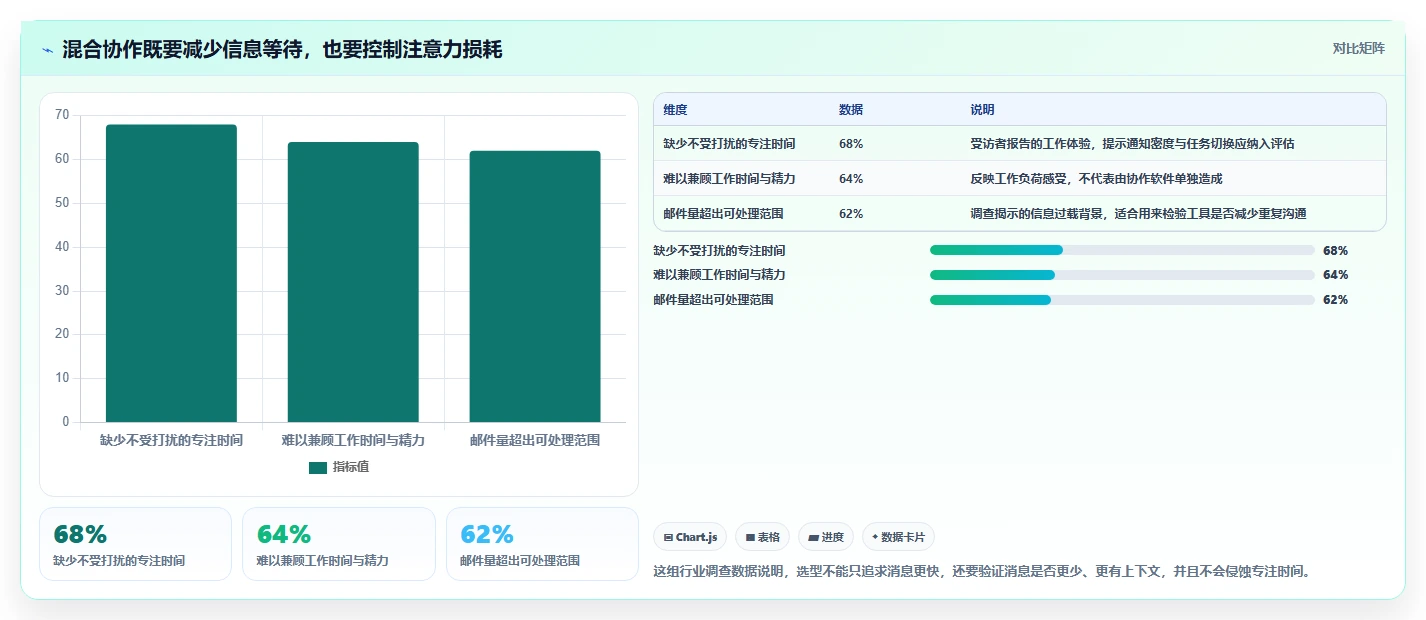This screenshot has width=1426, height=620.
Task: Click x-axis label 邮件量超出可处理范围
Action: [x=535, y=440]
